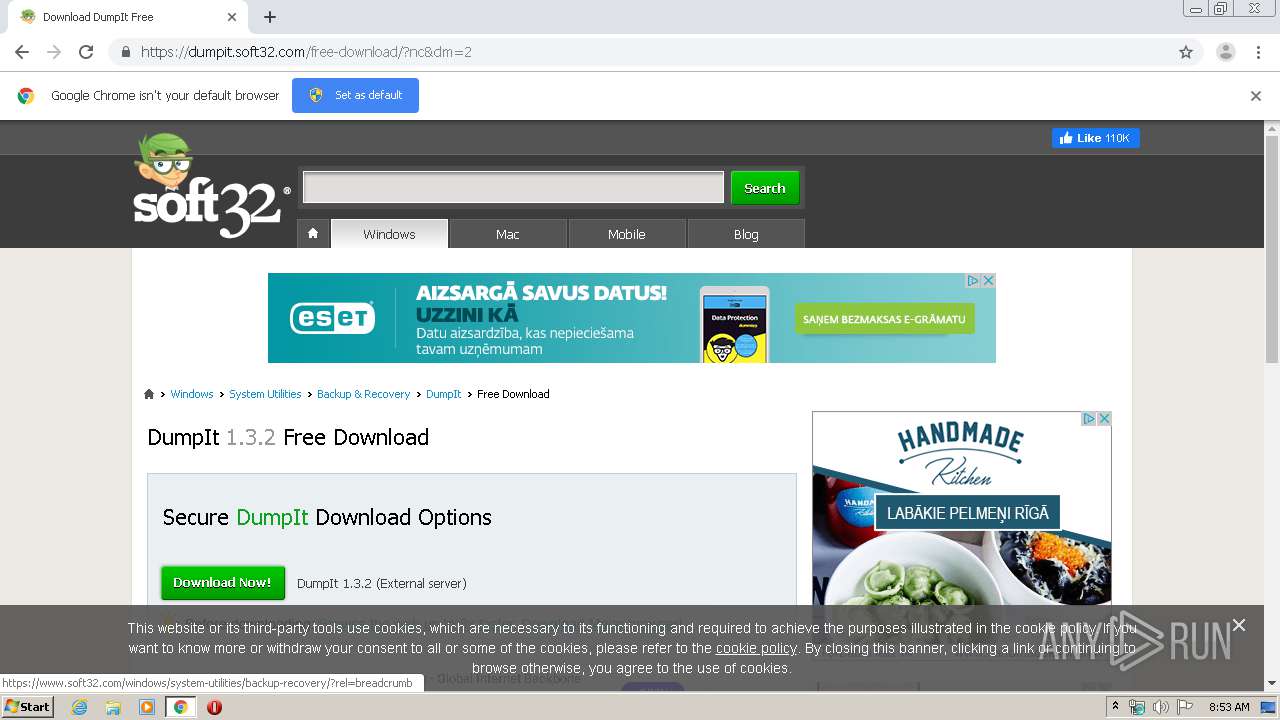The width and height of the screenshot is (1280, 720).
Task: Close the cookie consent banner
Action: pos(1239,625)
